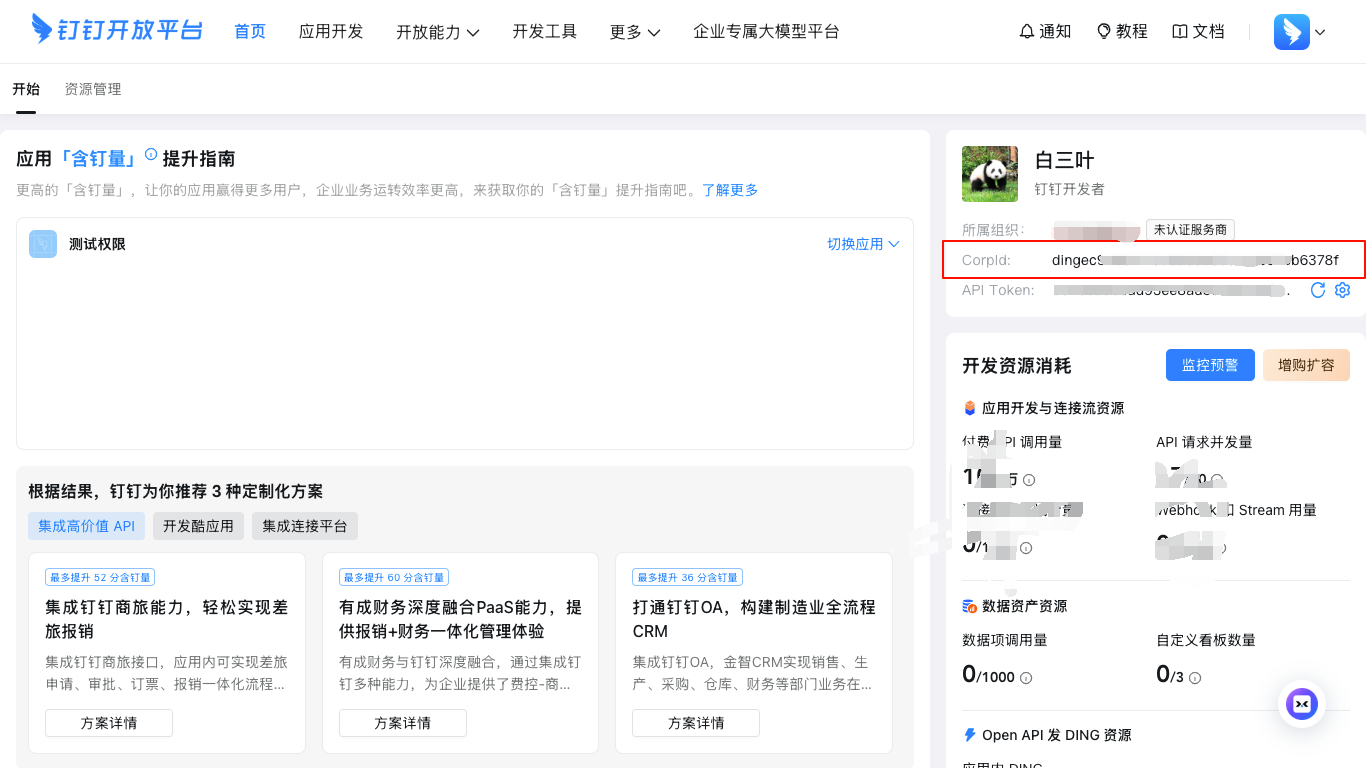Screen dimensions: 1366x768
Task: Click the CorpId value dingec…b6378f
Action: tap(1195, 260)
